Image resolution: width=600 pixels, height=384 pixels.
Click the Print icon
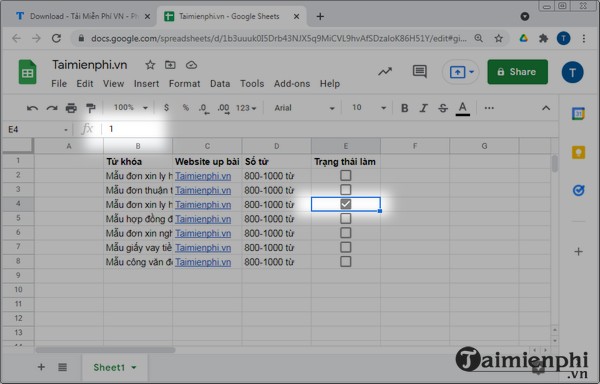71,108
